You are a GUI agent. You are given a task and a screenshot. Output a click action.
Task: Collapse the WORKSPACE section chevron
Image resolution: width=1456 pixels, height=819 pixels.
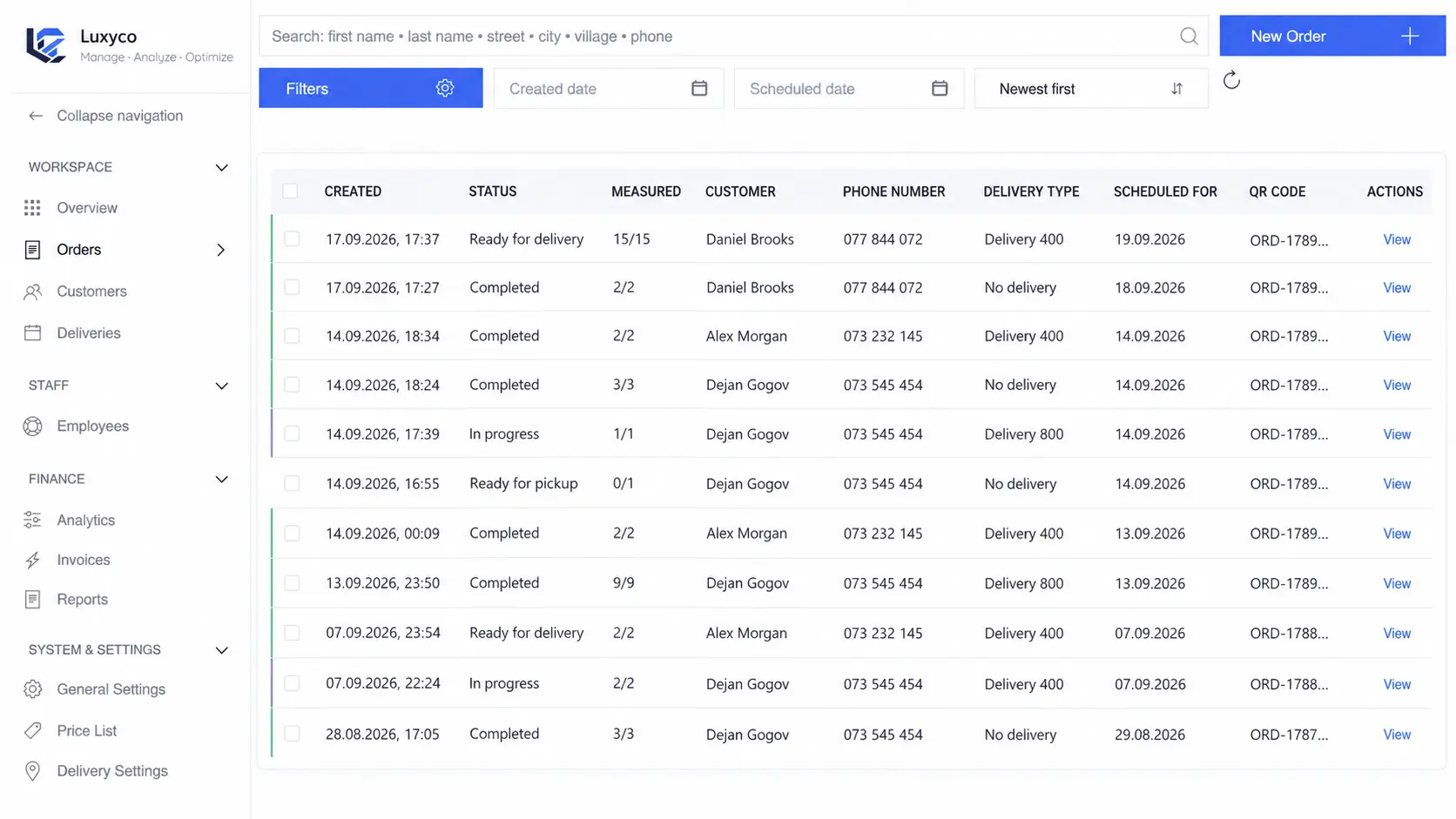pyautogui.click(x=222, y=167)
